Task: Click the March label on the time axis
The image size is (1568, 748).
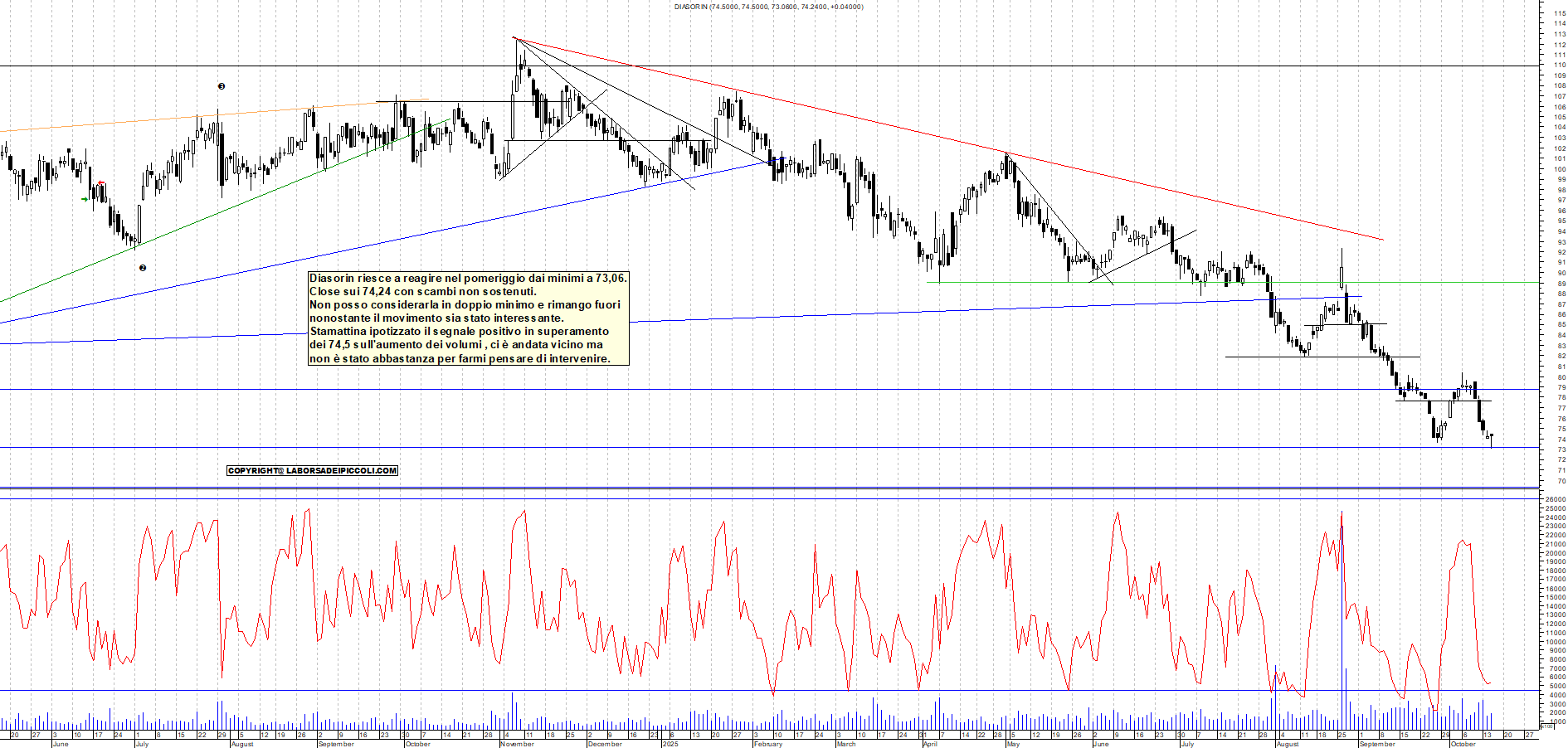Action: pos(845,744)
